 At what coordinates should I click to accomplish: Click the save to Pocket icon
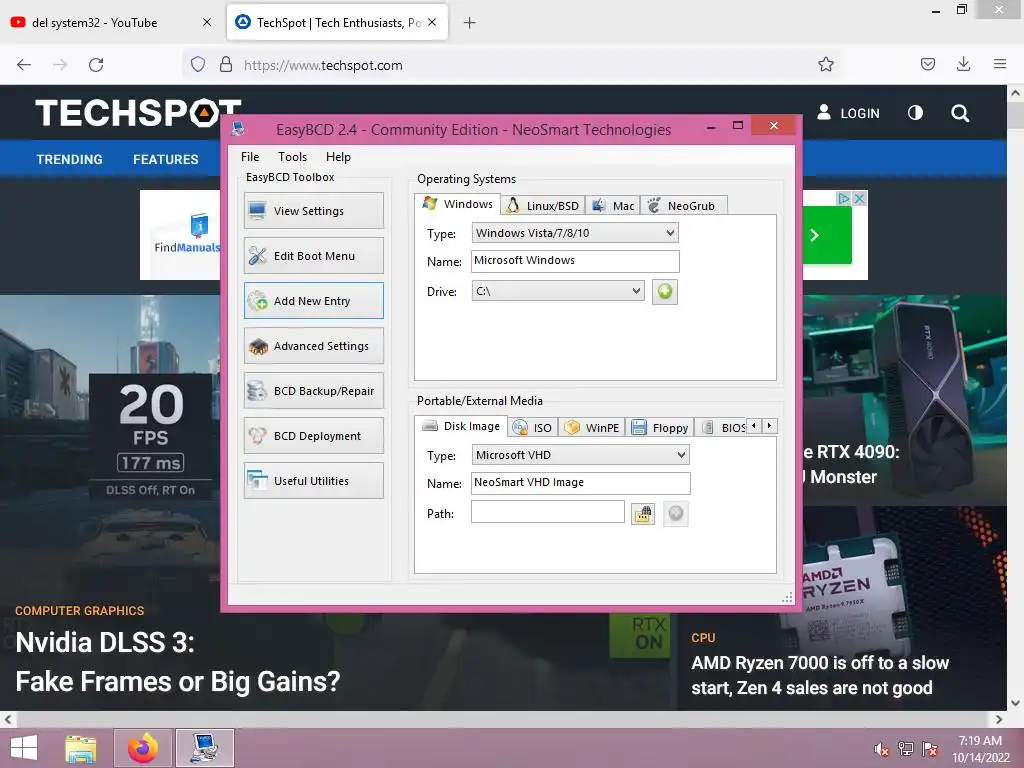pos(927,64)
